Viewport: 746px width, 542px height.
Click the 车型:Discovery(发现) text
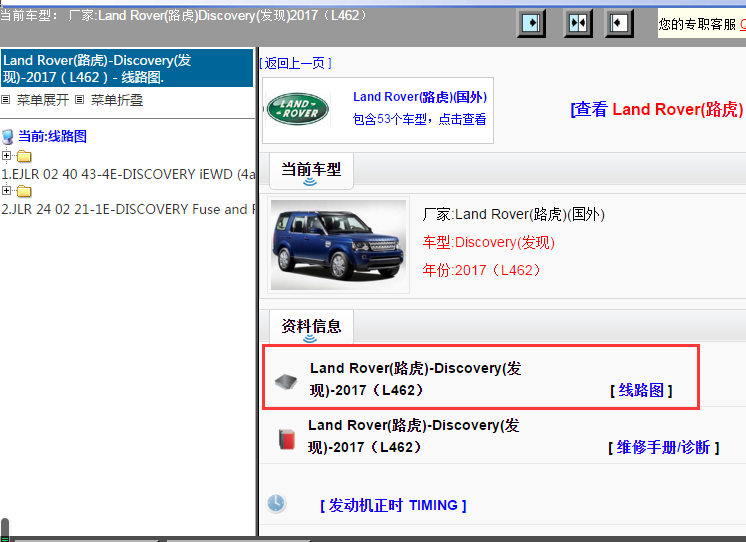tap(489, 242)
